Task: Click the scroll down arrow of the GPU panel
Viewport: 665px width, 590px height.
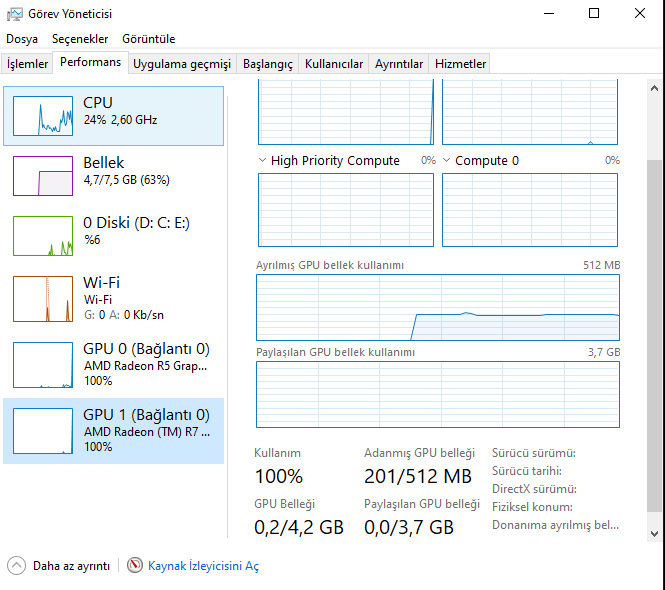Action: click(655, 534)
